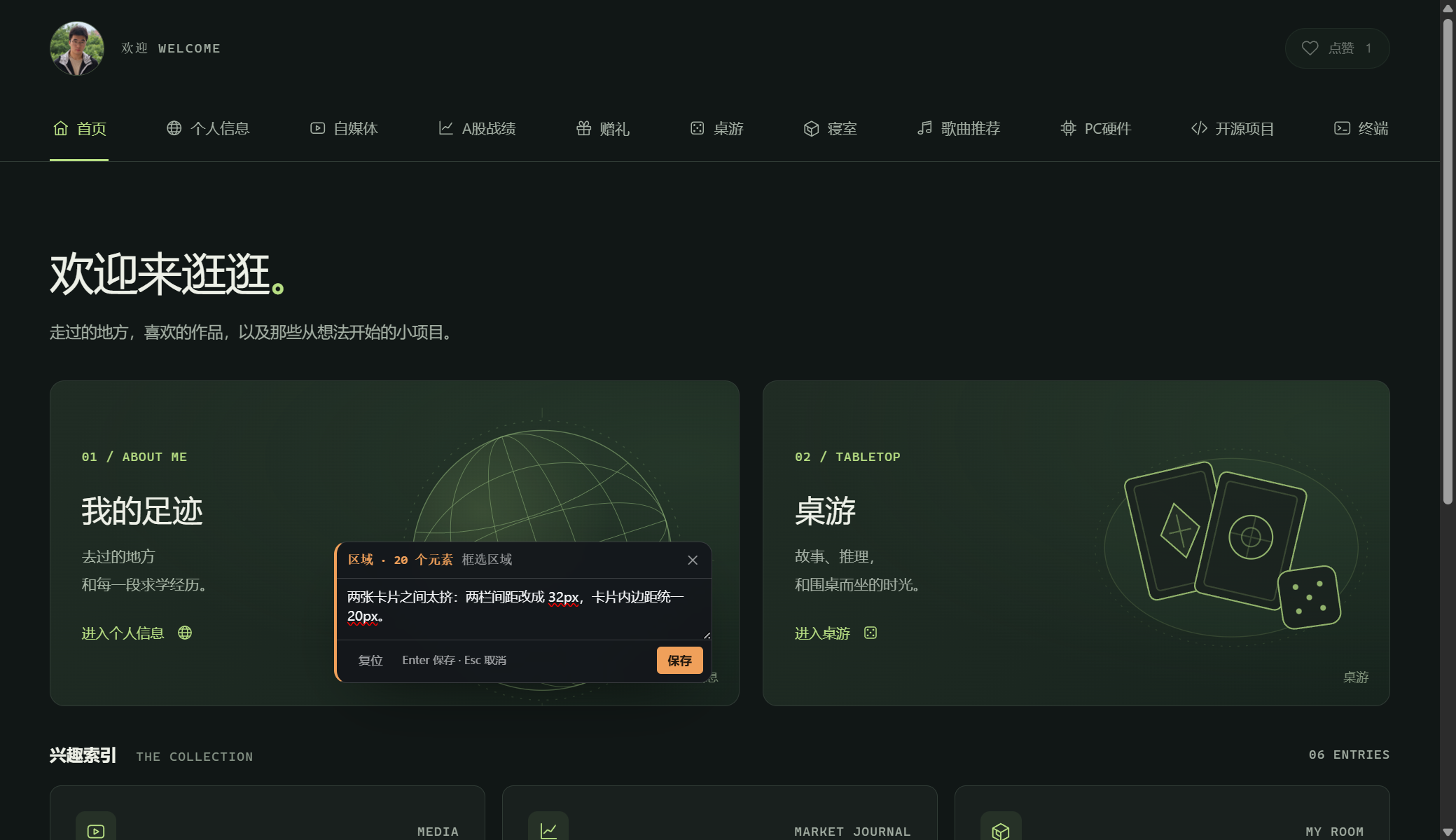Switch to the 自媒体 tab
Viewport: 1456px width, 840px height.
pos(344,129)
